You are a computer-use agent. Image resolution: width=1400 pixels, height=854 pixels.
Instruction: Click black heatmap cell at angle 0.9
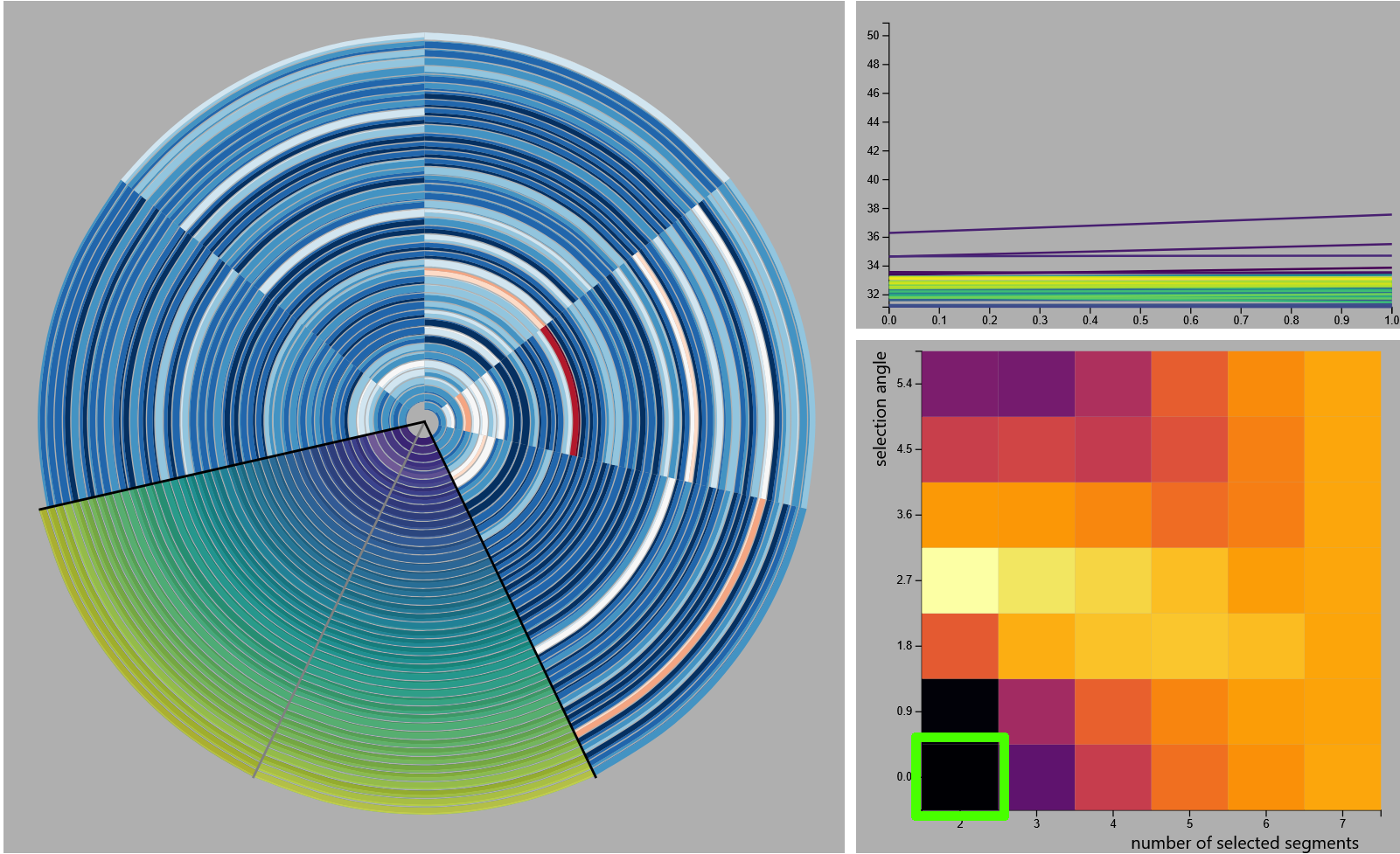point(959,711)
